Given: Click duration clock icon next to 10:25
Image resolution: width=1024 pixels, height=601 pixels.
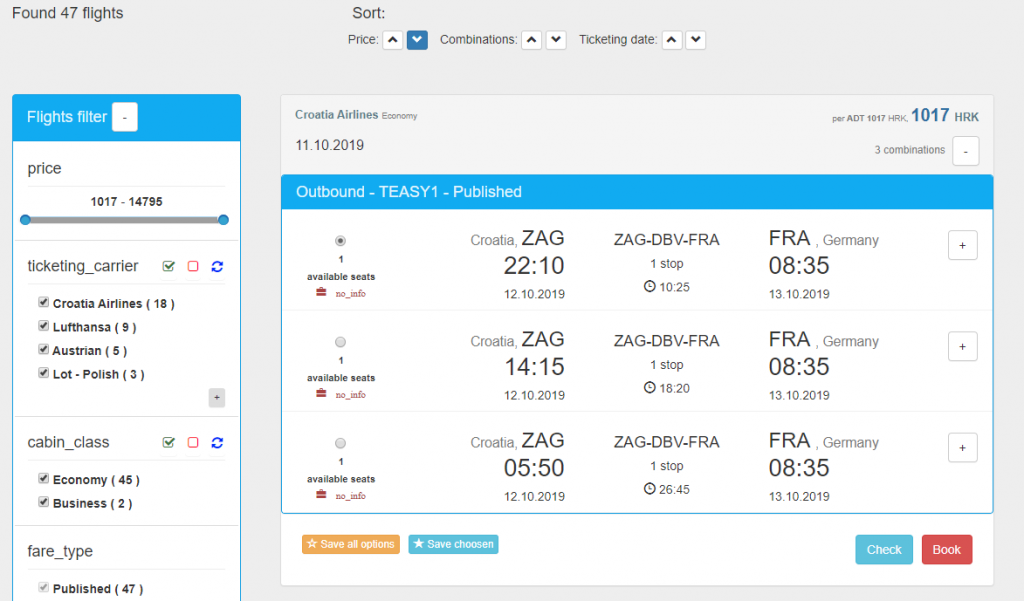Looking at the screenshot, I should coord(649,286).
